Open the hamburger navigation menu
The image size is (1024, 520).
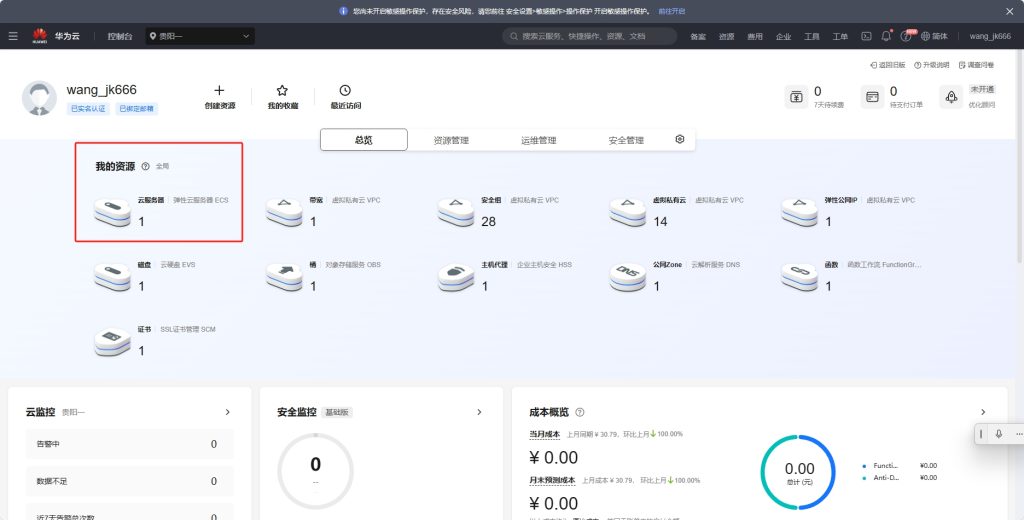click(x=13, y=36)
